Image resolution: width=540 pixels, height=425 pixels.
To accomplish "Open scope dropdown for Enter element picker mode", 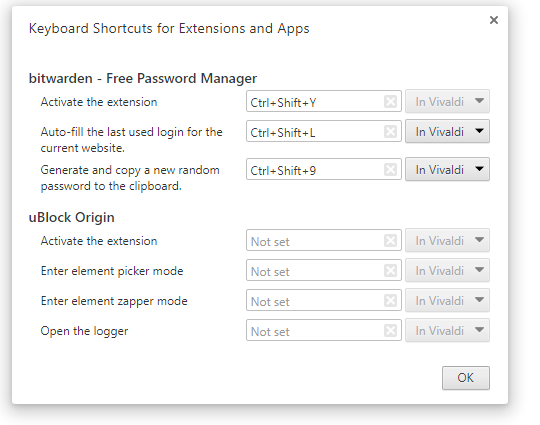I will click(447, 270).
